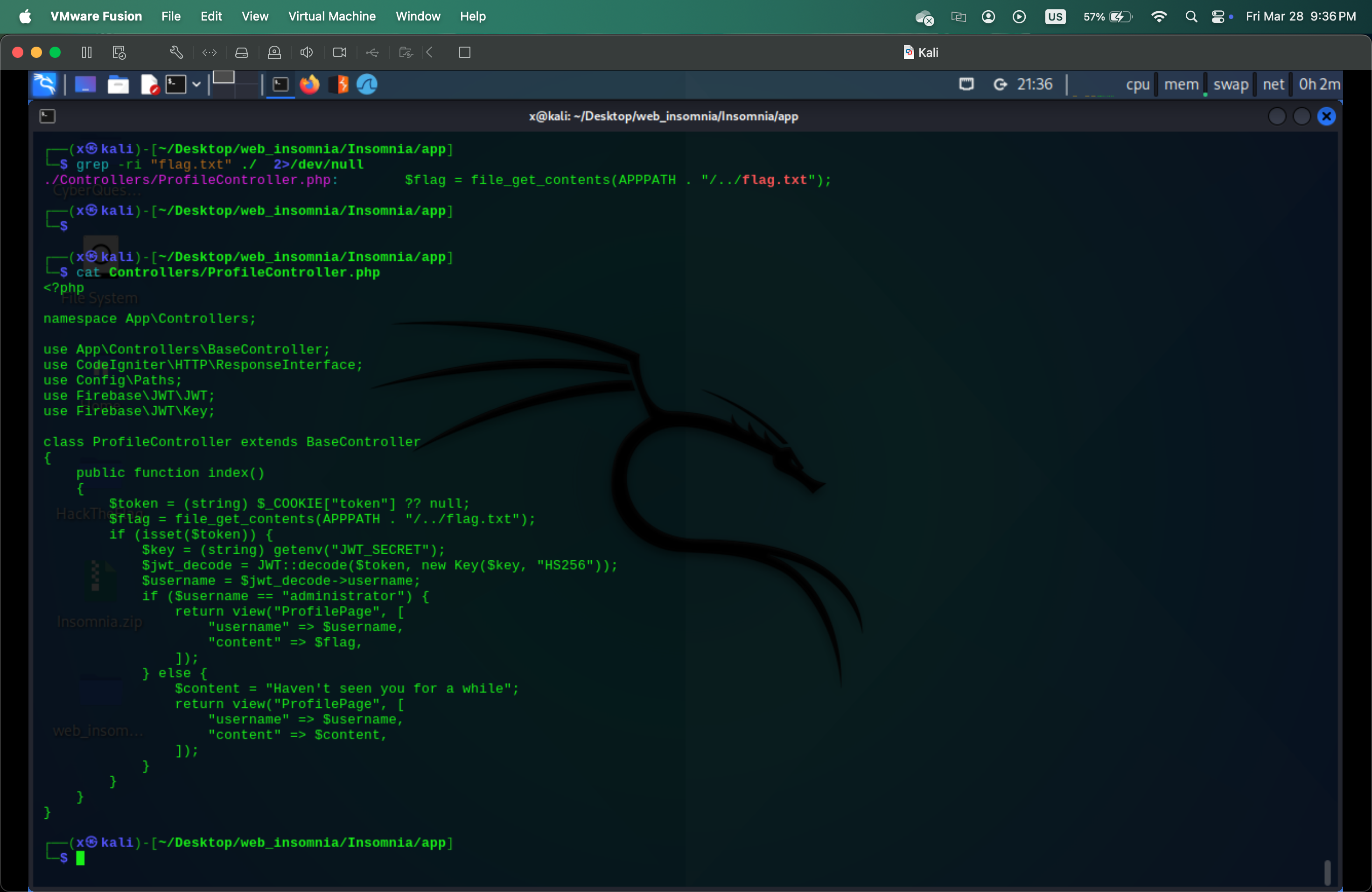The height and width of the screenshot is (892, 1372).
Task: Collapse the VMware device toolbar chevron
Action: pyautogui.click(x=429, y=52)
